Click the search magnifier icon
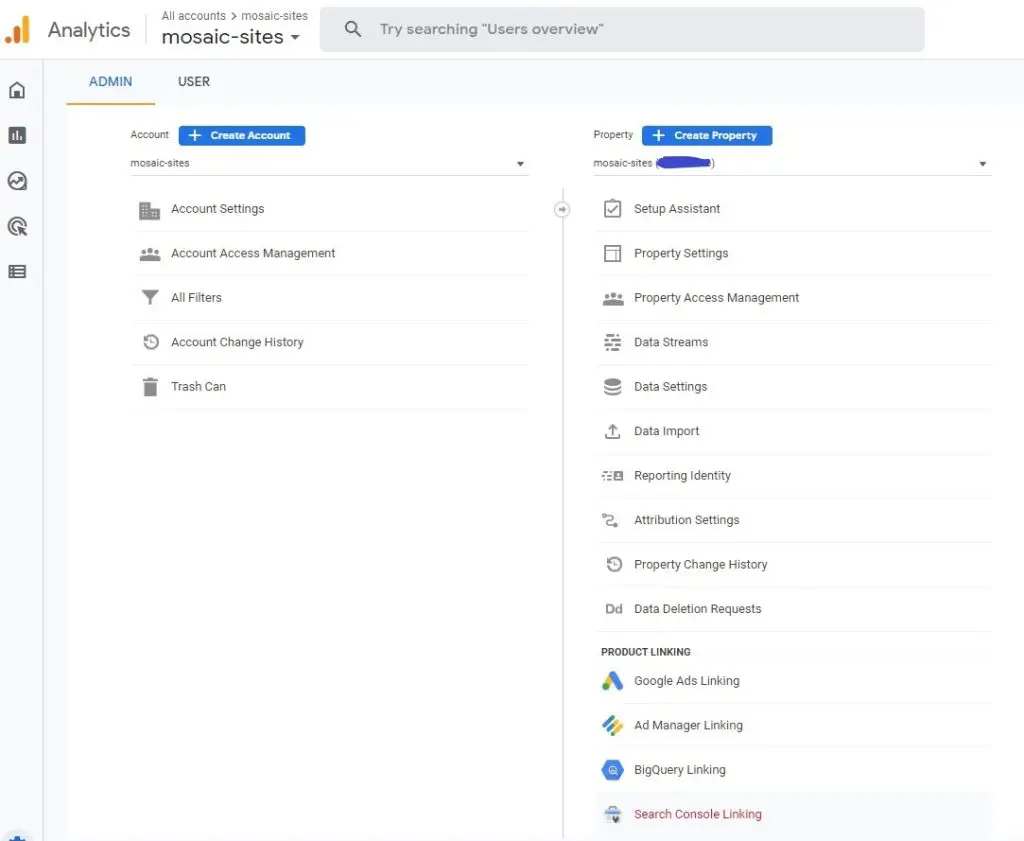 pos(353,29)
